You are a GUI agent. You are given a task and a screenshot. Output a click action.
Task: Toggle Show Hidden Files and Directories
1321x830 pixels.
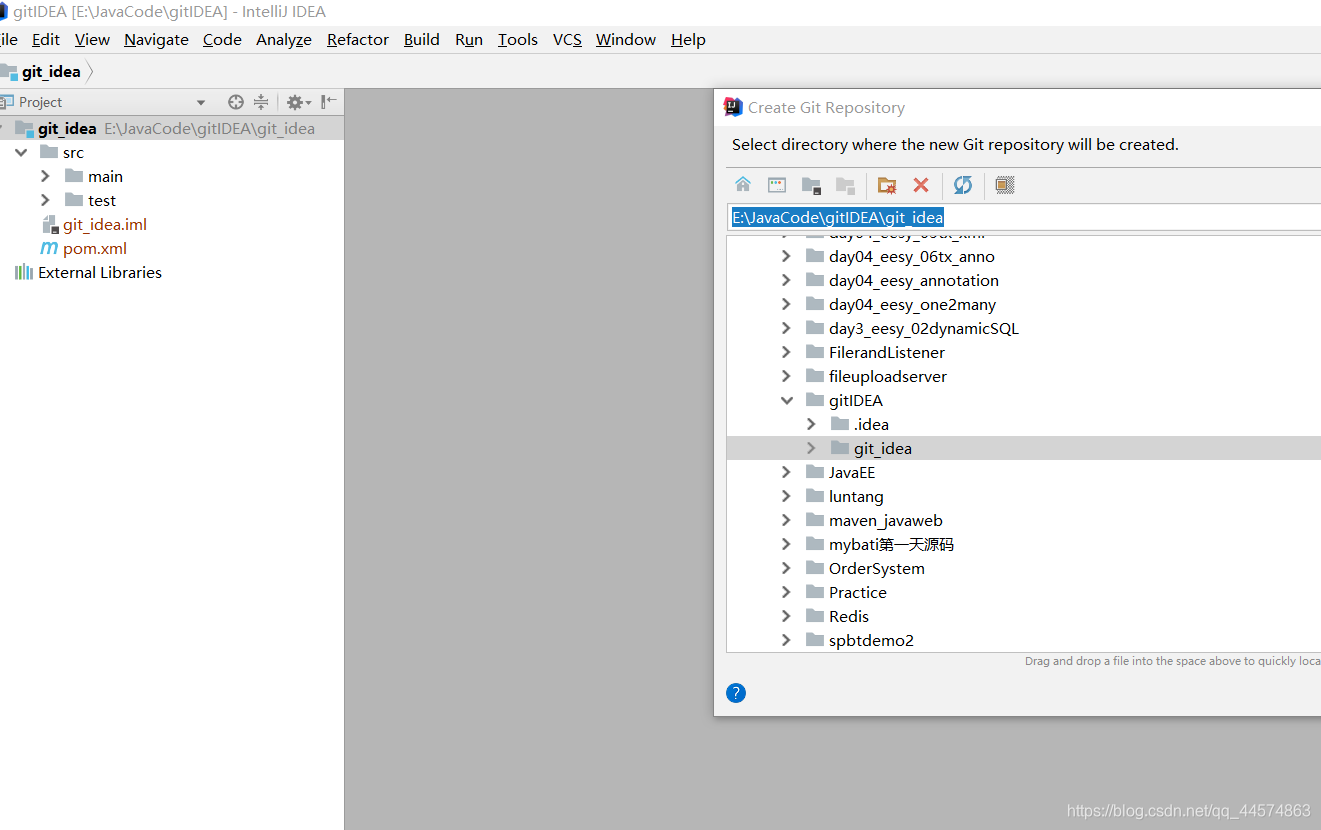(1005, 185)
